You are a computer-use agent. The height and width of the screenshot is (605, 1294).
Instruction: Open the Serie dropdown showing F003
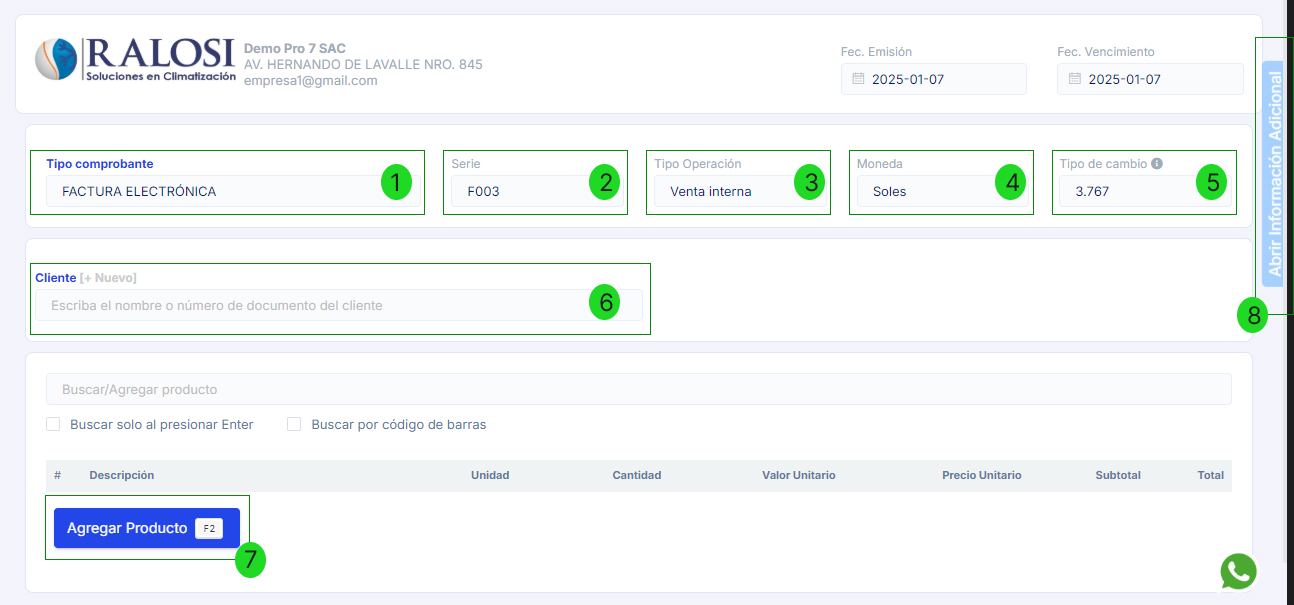[520, 191]
